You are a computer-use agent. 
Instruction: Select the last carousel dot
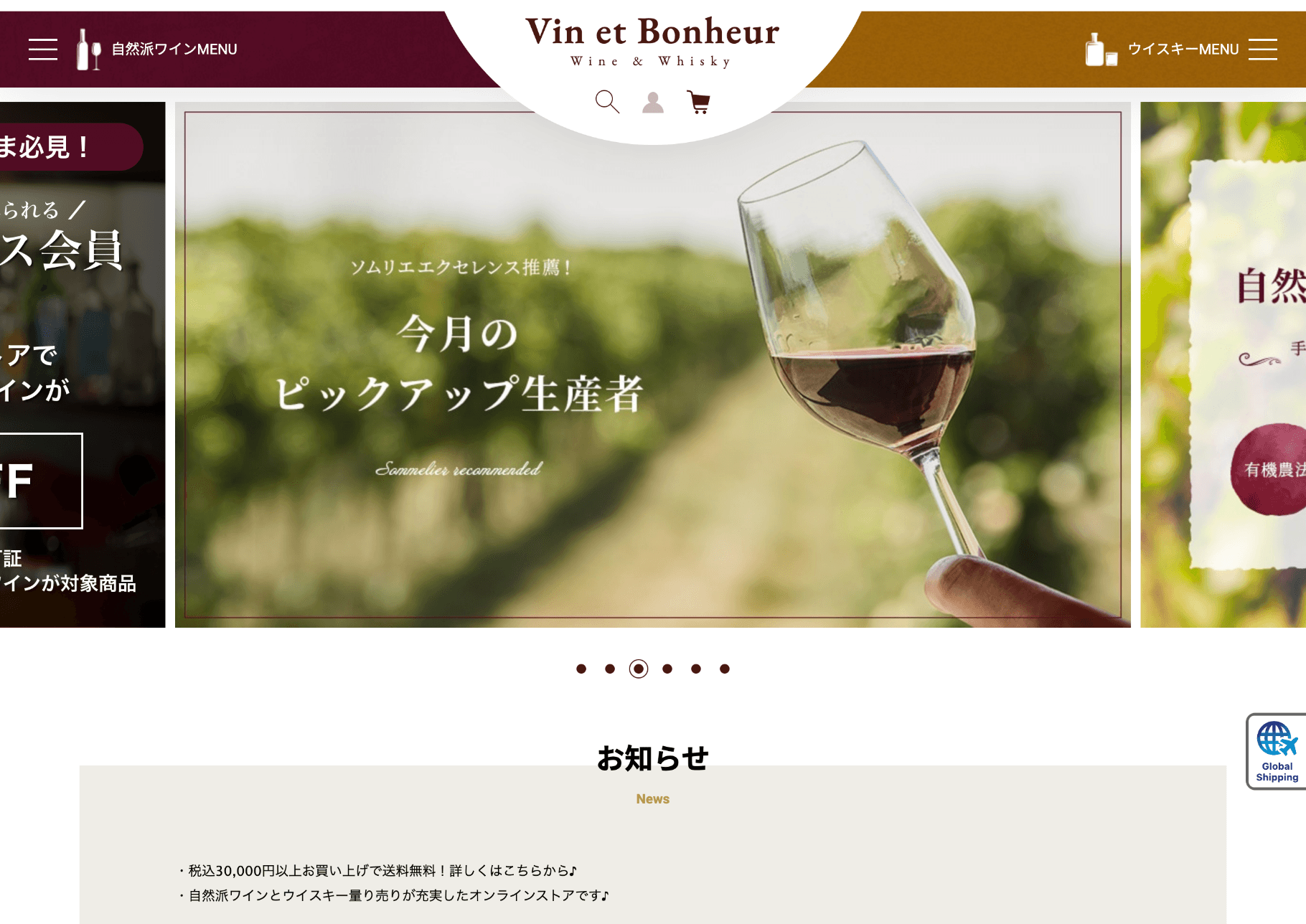725,669
